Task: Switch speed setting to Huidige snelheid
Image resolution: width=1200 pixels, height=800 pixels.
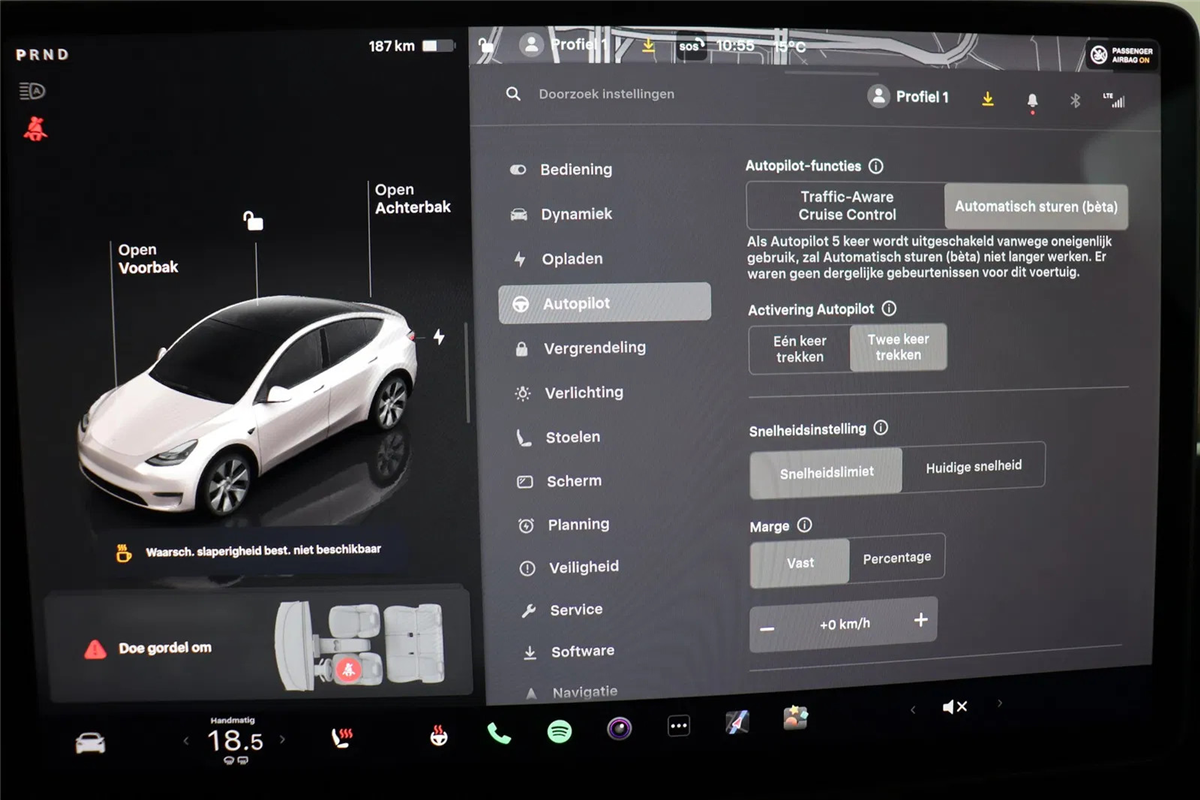Action: 973,467
